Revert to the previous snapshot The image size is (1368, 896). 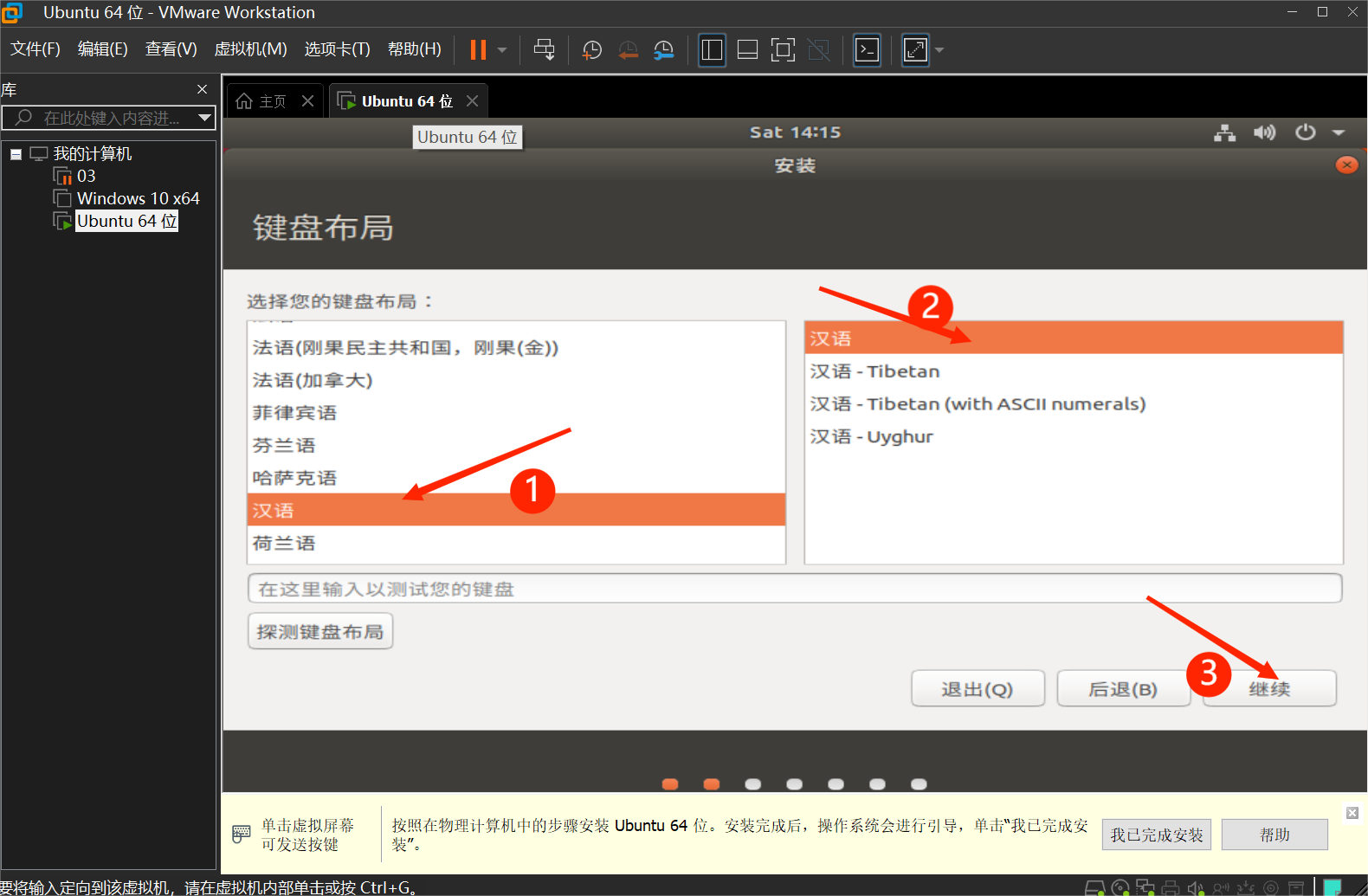(x=628, y=50)
